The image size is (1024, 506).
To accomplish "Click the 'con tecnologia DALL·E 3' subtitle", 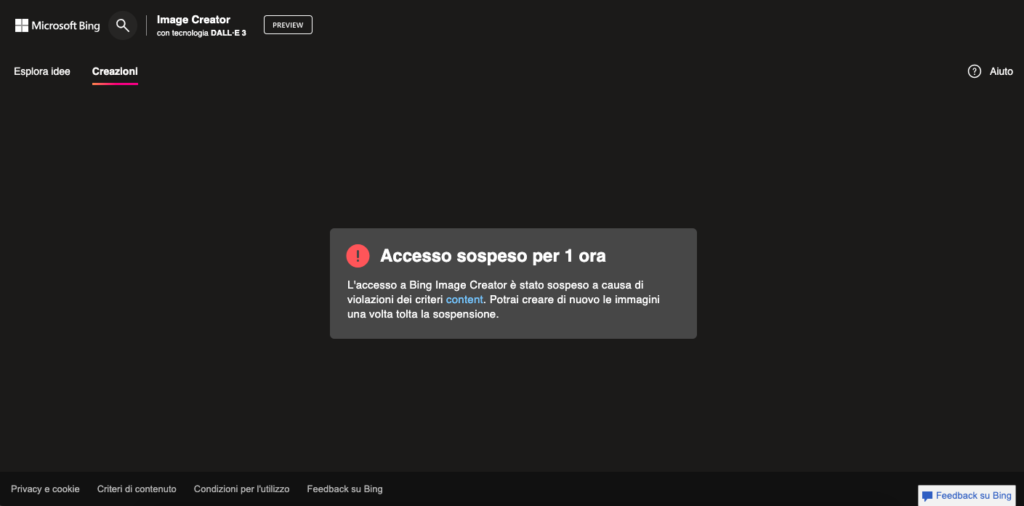I will pyautogui.click(x=201, y=33).
